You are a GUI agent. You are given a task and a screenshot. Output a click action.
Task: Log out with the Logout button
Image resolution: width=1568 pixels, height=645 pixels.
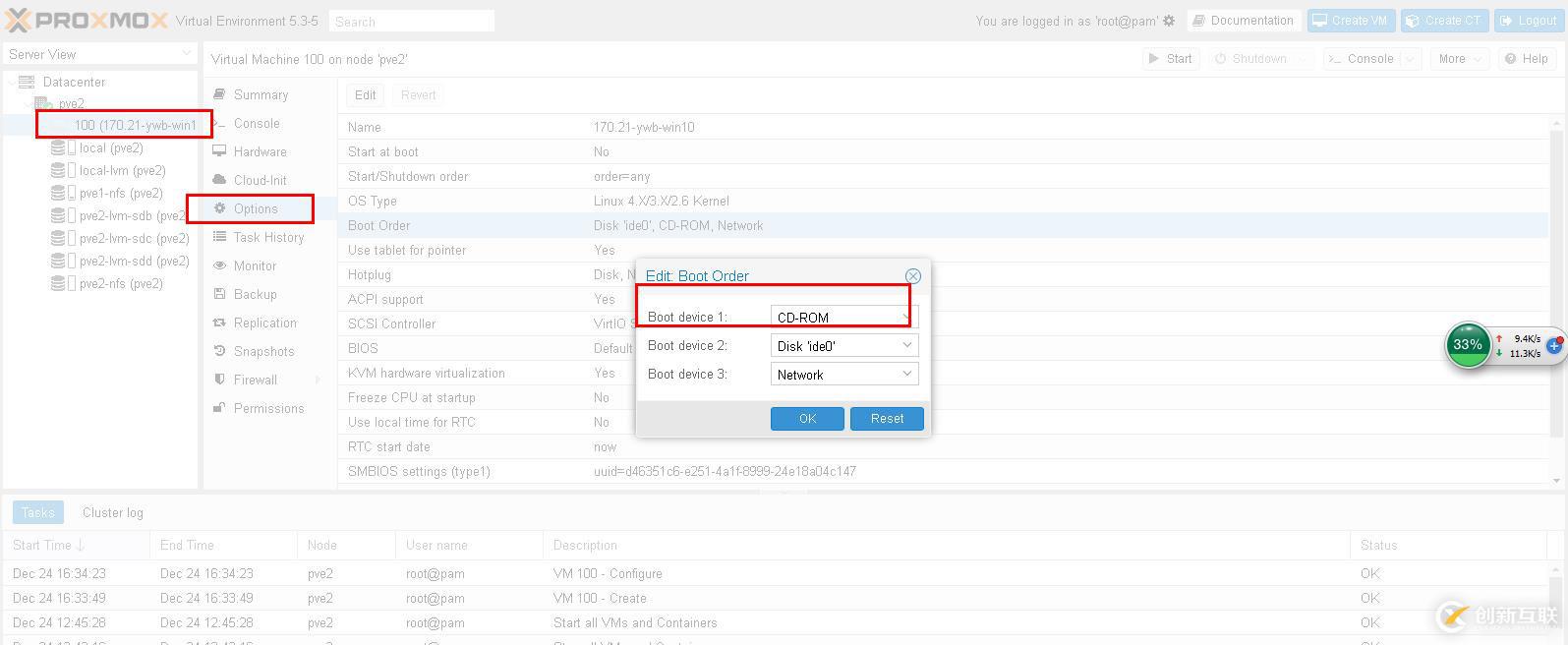(x=1529, y=21)
